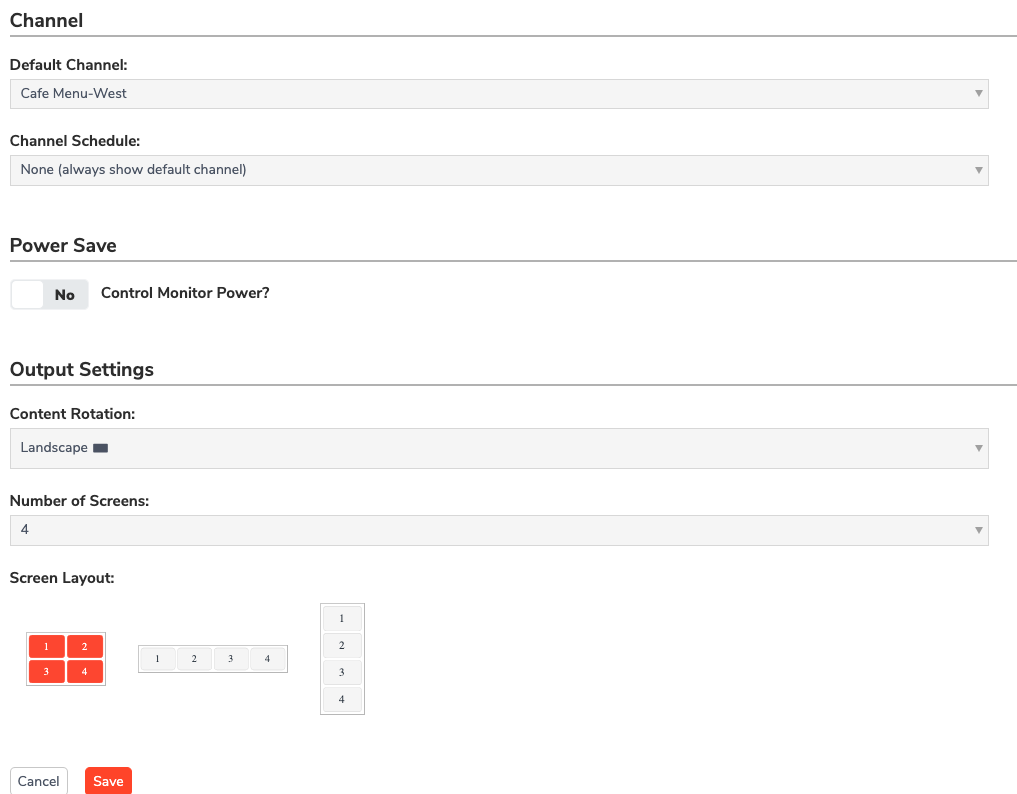Click the Content Rotation dropdown arrow

point(979,448)
